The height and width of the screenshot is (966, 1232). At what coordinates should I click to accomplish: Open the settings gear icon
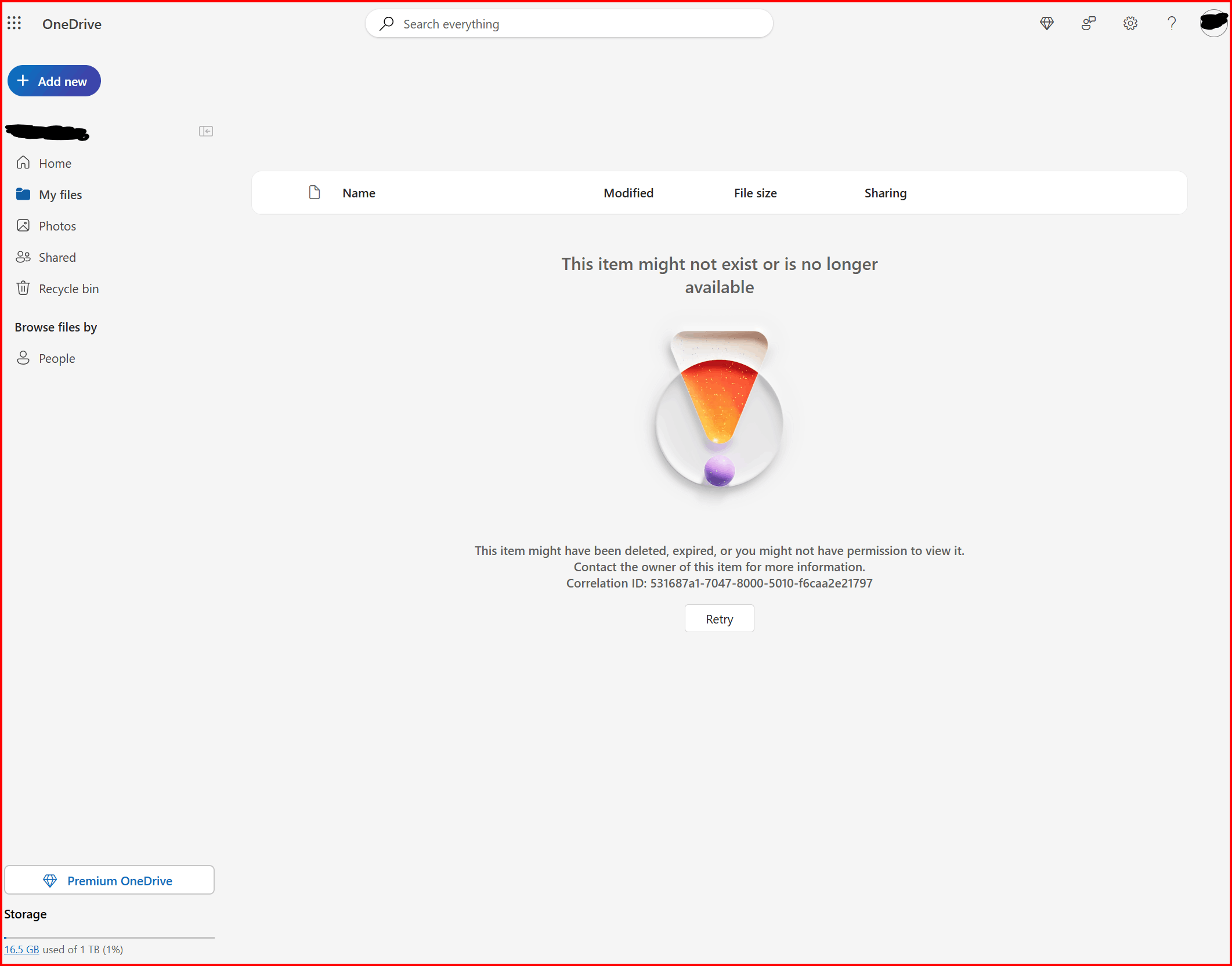coord(1130,24)
